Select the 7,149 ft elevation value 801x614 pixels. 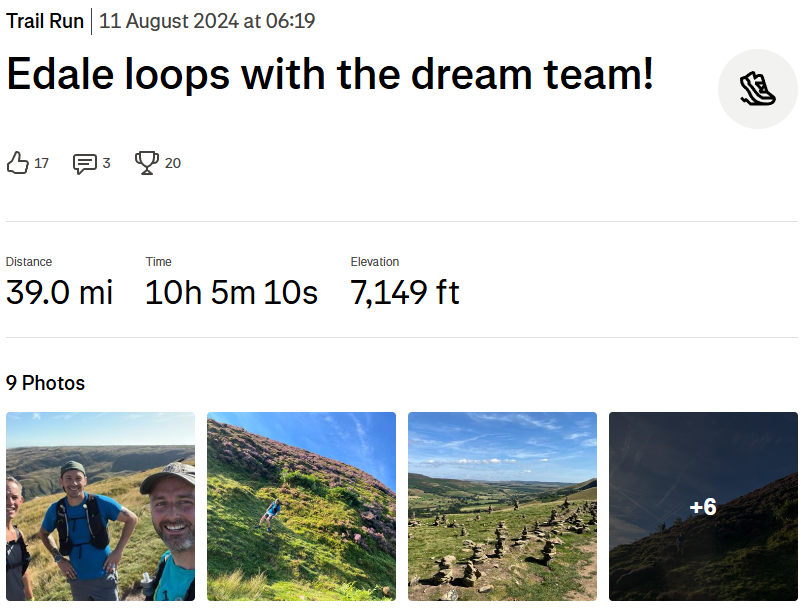tap(405, 293)
